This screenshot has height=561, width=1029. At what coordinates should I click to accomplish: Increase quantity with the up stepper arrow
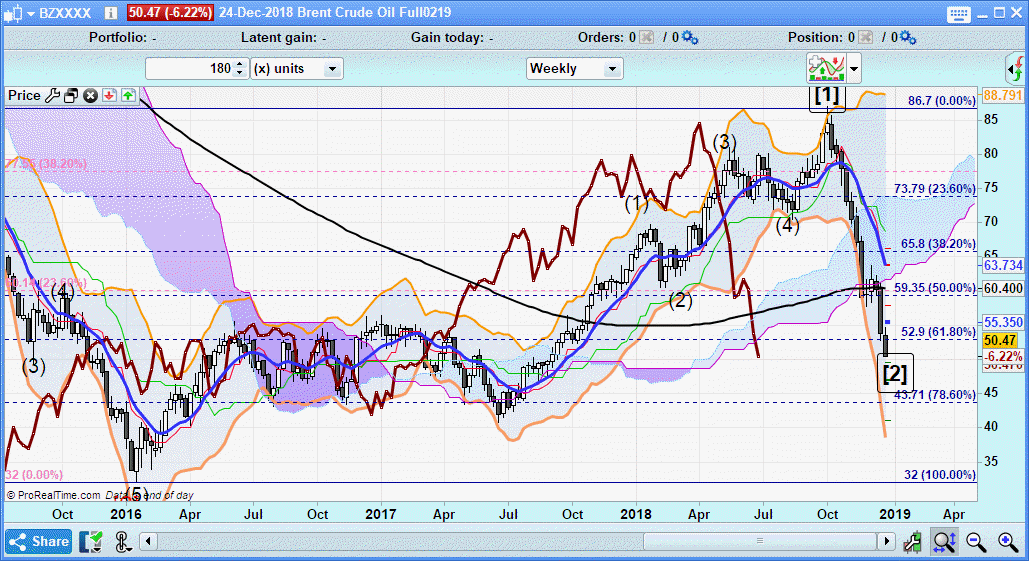pyautogui.click(x=240, y=64)
